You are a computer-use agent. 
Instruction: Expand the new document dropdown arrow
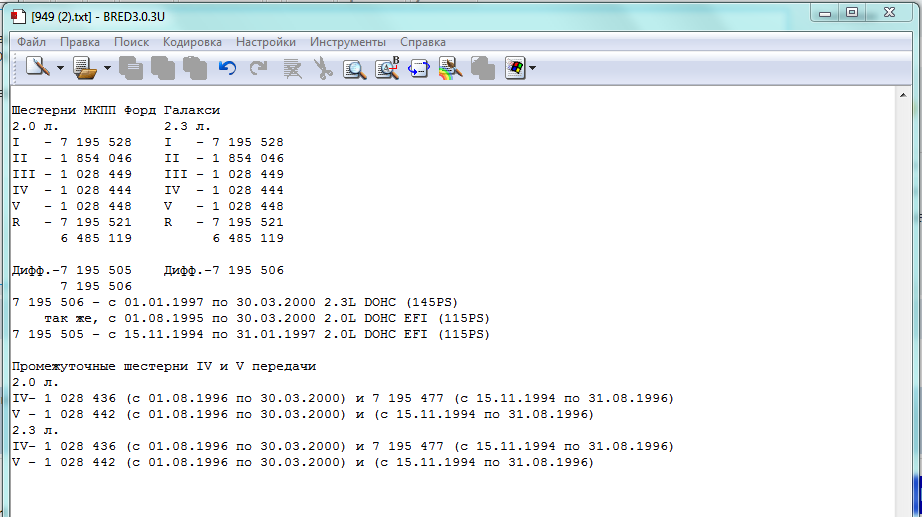click(x=60, y=68)
